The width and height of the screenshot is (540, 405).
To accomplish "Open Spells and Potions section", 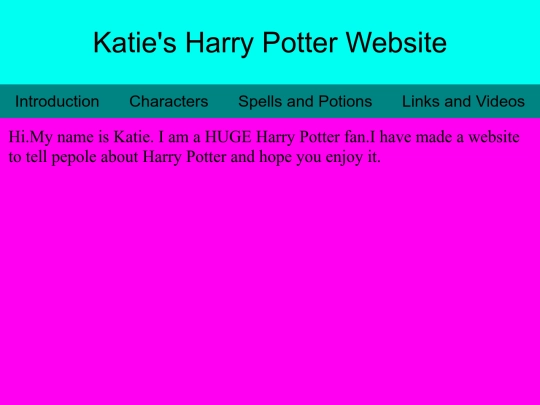I will 305,101.
